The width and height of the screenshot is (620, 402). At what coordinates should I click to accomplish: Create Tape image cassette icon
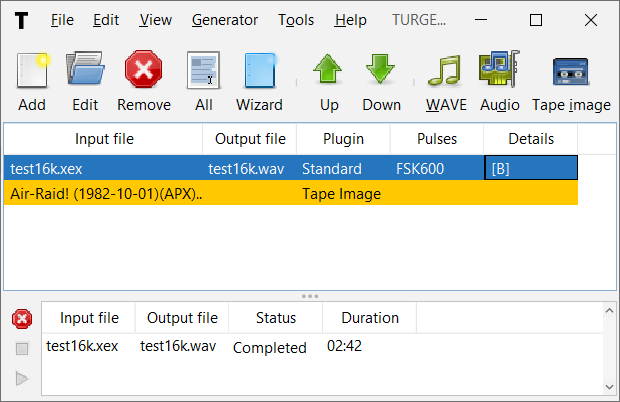click(x=569, y=74)
